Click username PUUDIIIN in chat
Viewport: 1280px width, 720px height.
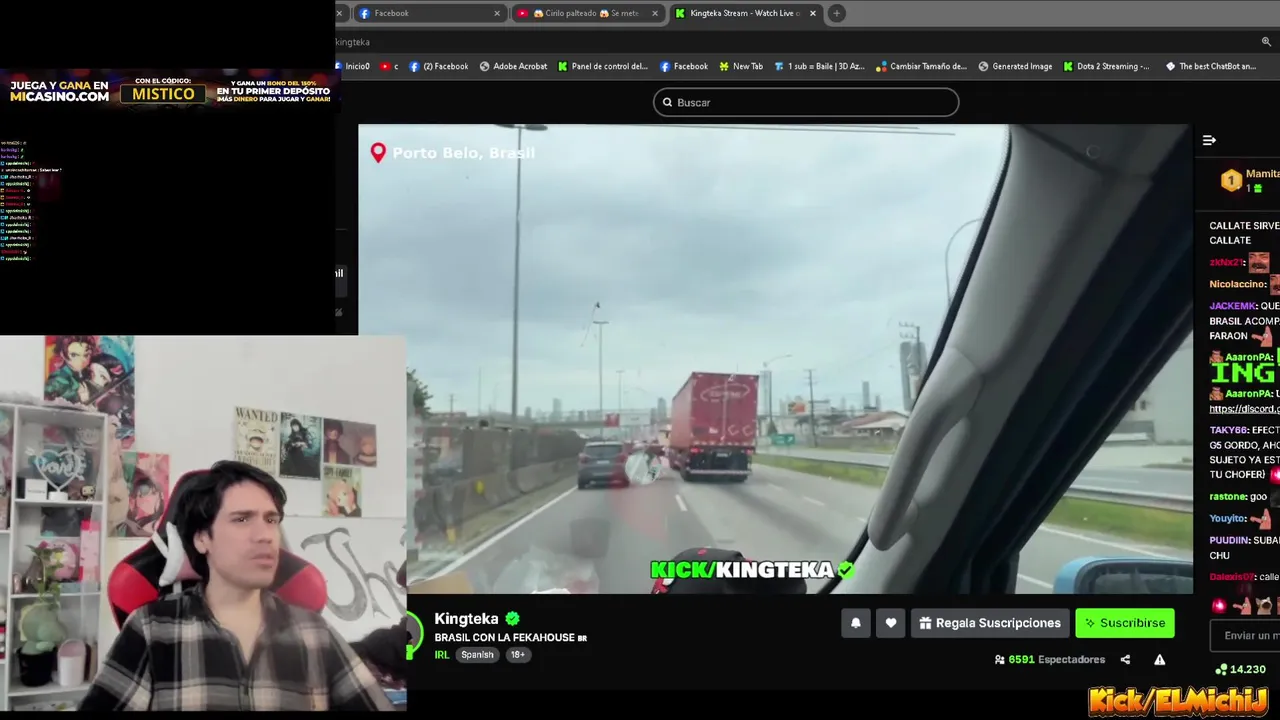(x=1230, y=540)
